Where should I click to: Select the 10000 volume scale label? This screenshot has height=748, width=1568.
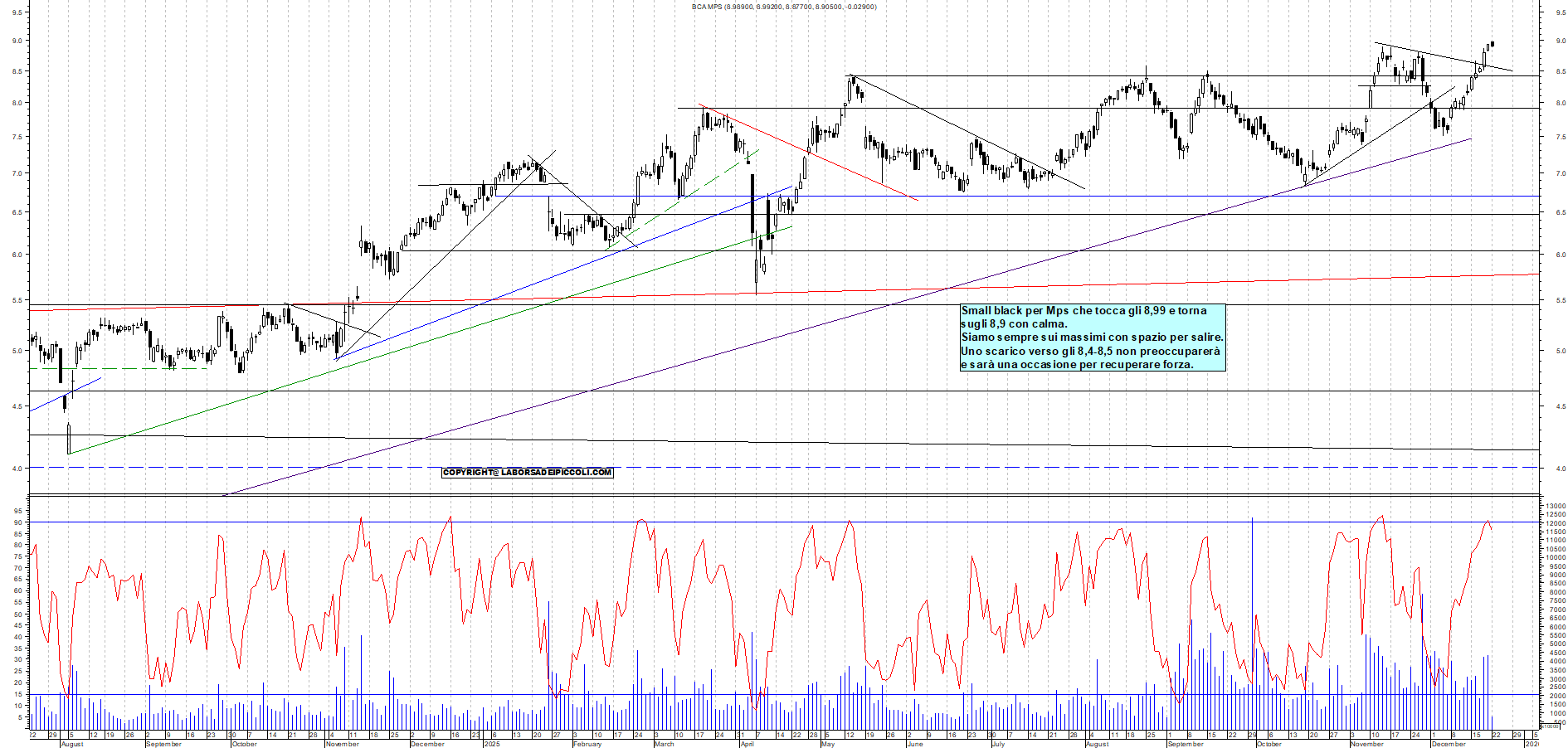pyautogui.click(x=1555, y=557)
